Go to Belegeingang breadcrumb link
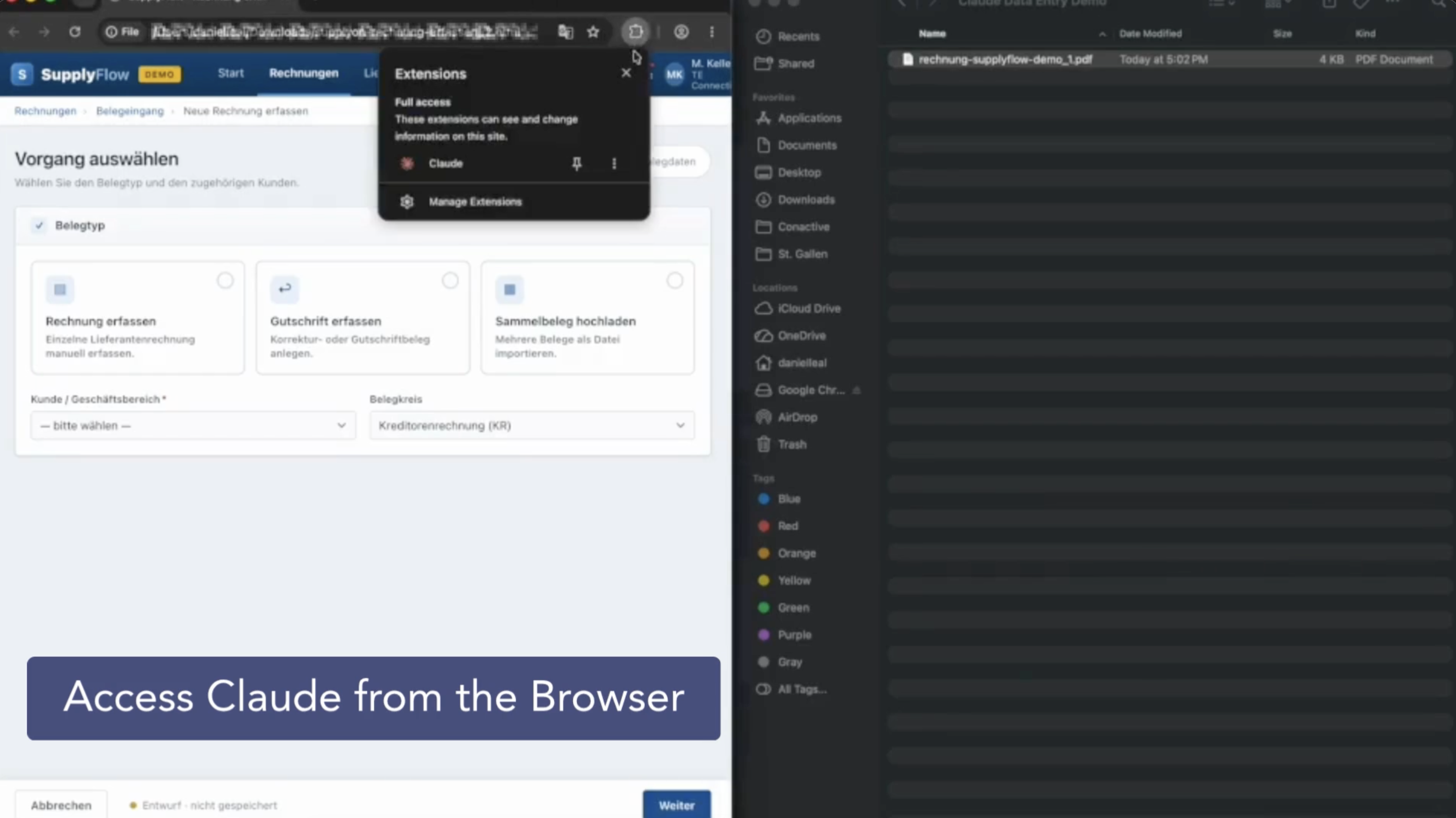1456x818 pixels. pyautogui.click(x=129, y=111)
